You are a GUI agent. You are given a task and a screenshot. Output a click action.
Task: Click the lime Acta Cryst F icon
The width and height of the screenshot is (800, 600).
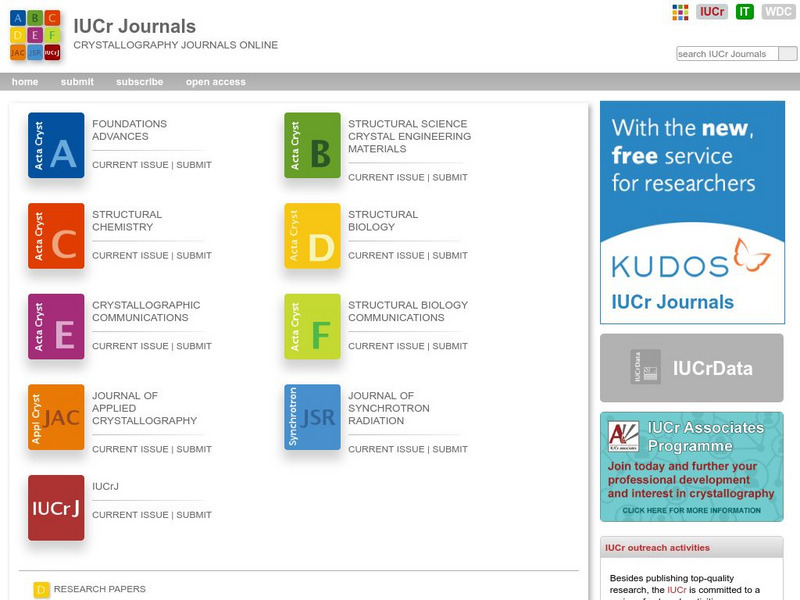click(x=313, y=326)
